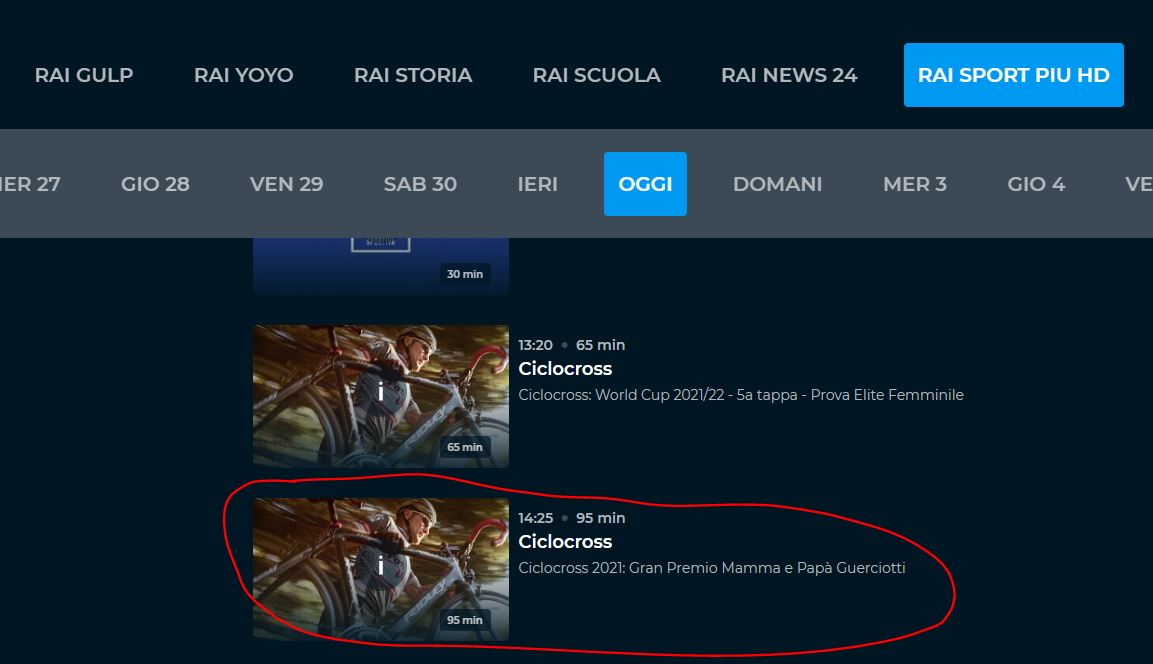The height and width of the screenshot is (664, 1153).
Task: Click the 95 min duration badge on thumbnail
Action: (x=465, y=620)
